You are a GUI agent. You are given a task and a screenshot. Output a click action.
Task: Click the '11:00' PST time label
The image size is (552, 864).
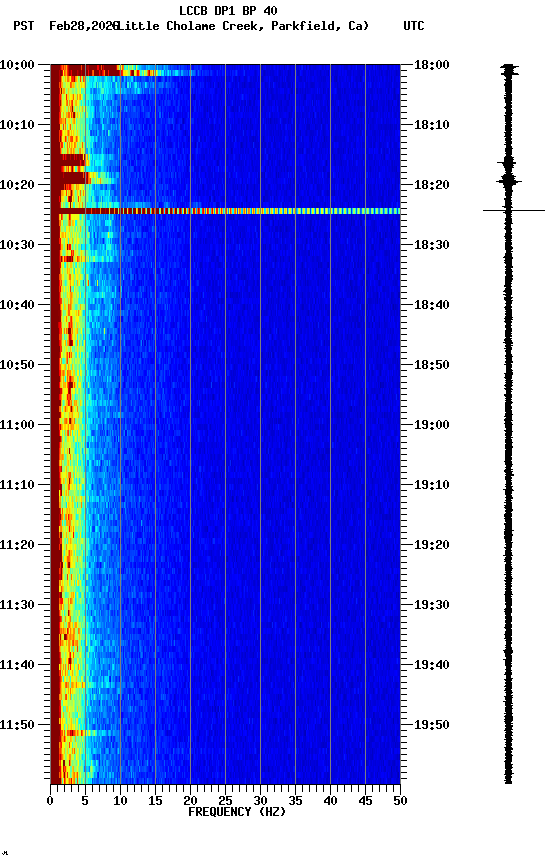point(17,425)
